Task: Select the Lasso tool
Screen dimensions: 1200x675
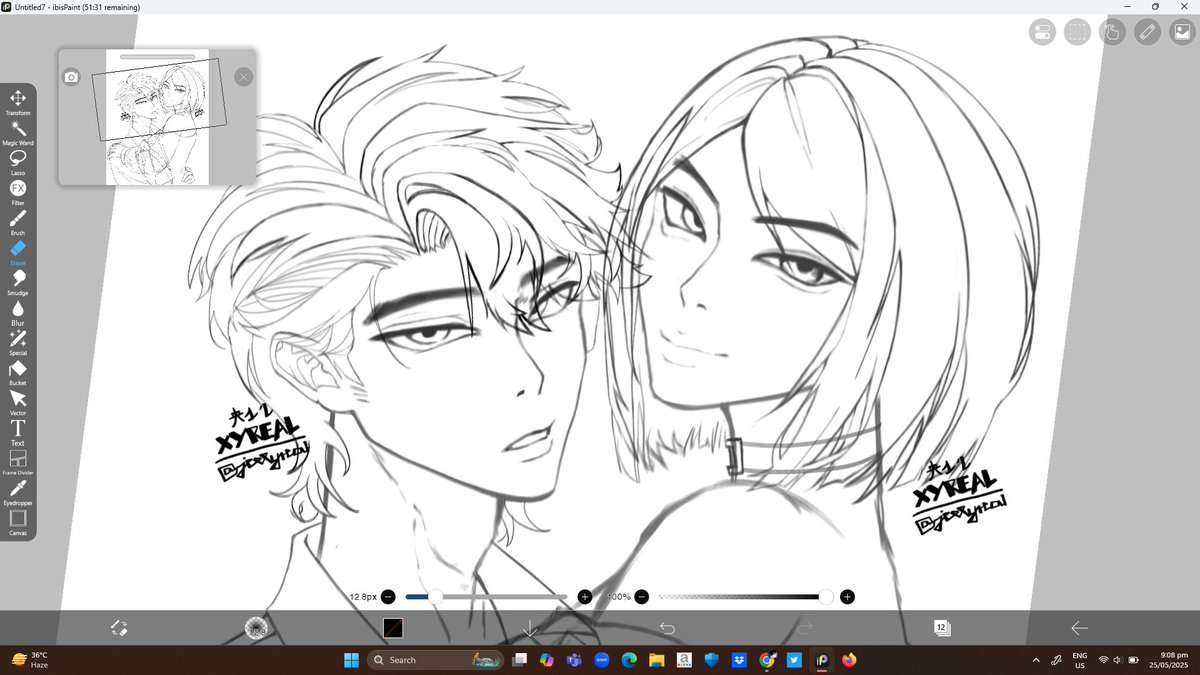Action: (18, 162)
